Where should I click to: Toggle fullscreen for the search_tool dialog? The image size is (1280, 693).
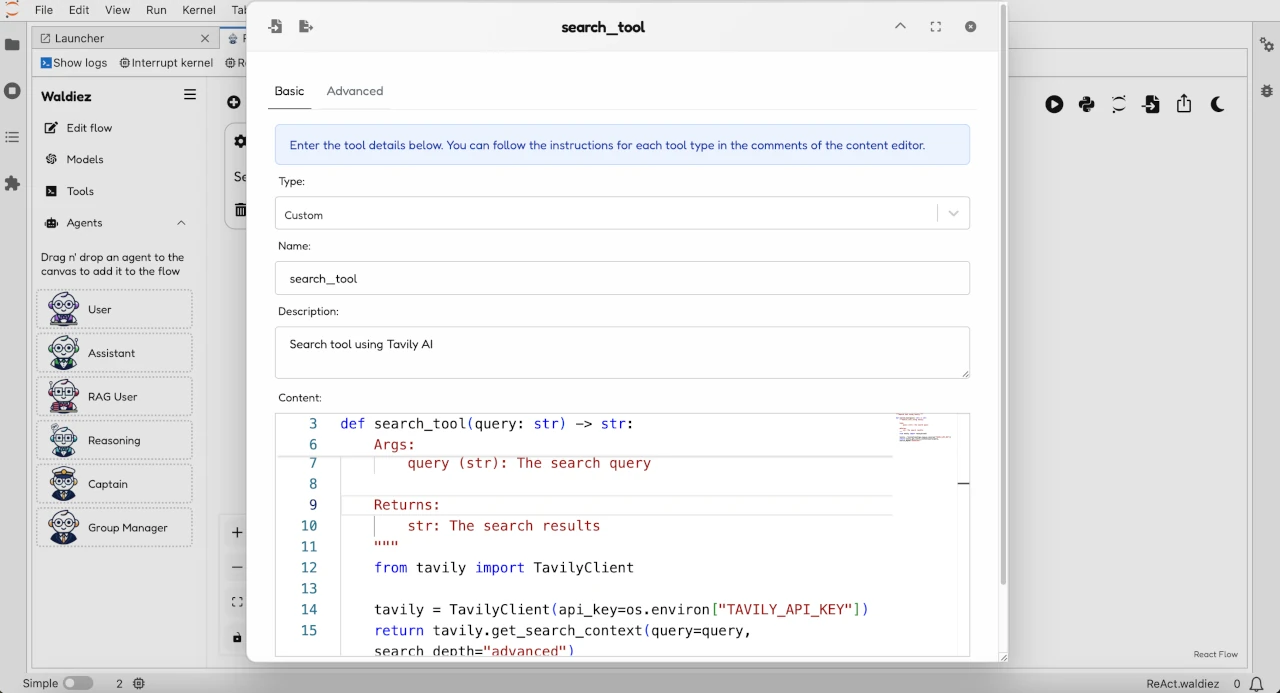[x=935, y=27]
